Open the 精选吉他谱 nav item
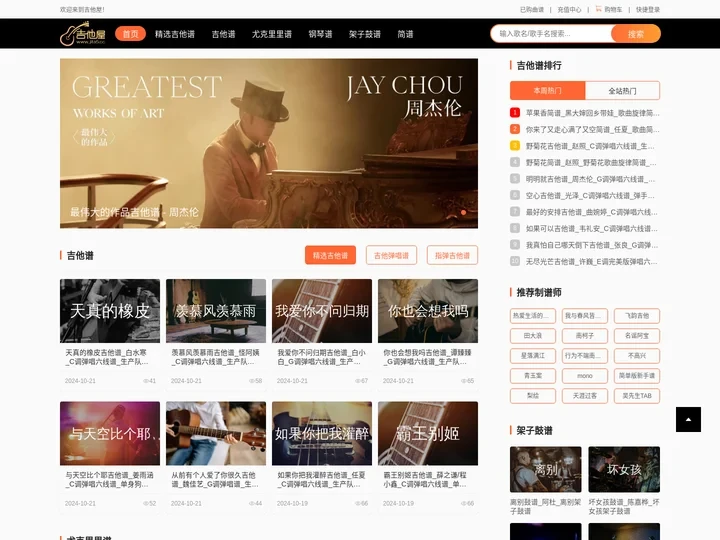Screen dimensions: 720x540 point(174,34)
